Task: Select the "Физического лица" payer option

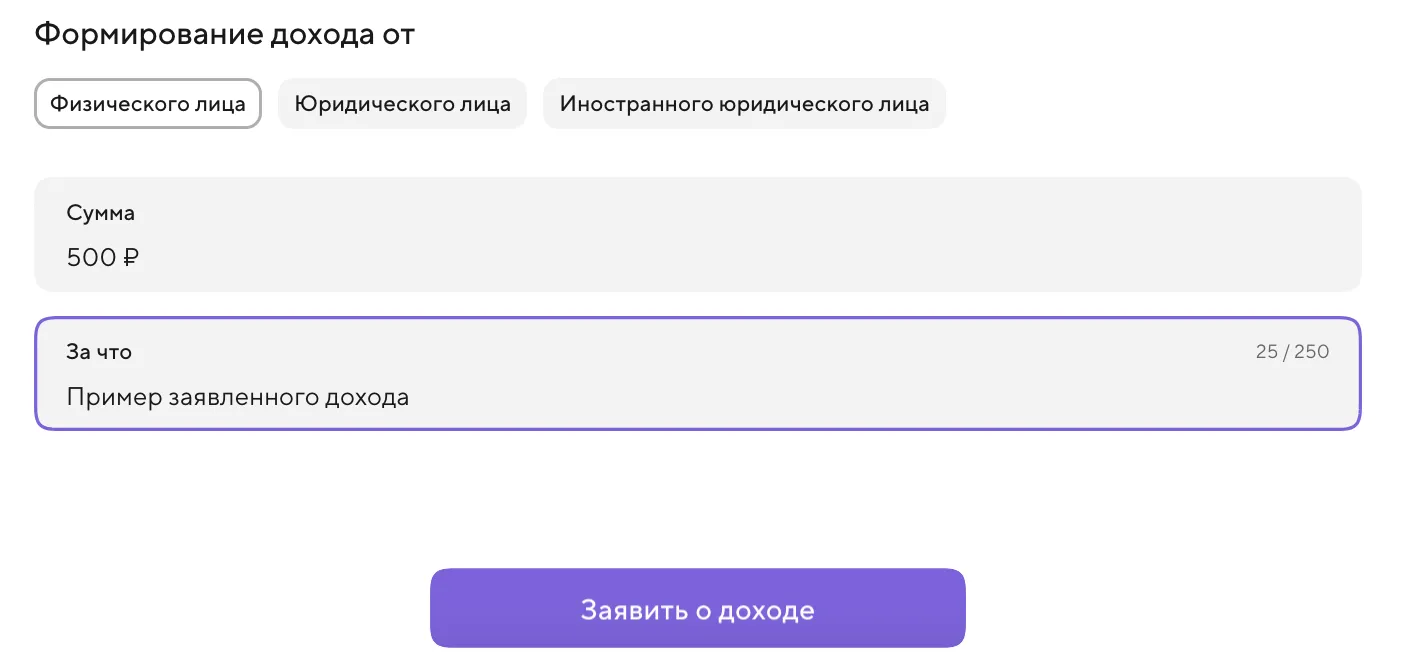Action: click(x=148, y=104)
